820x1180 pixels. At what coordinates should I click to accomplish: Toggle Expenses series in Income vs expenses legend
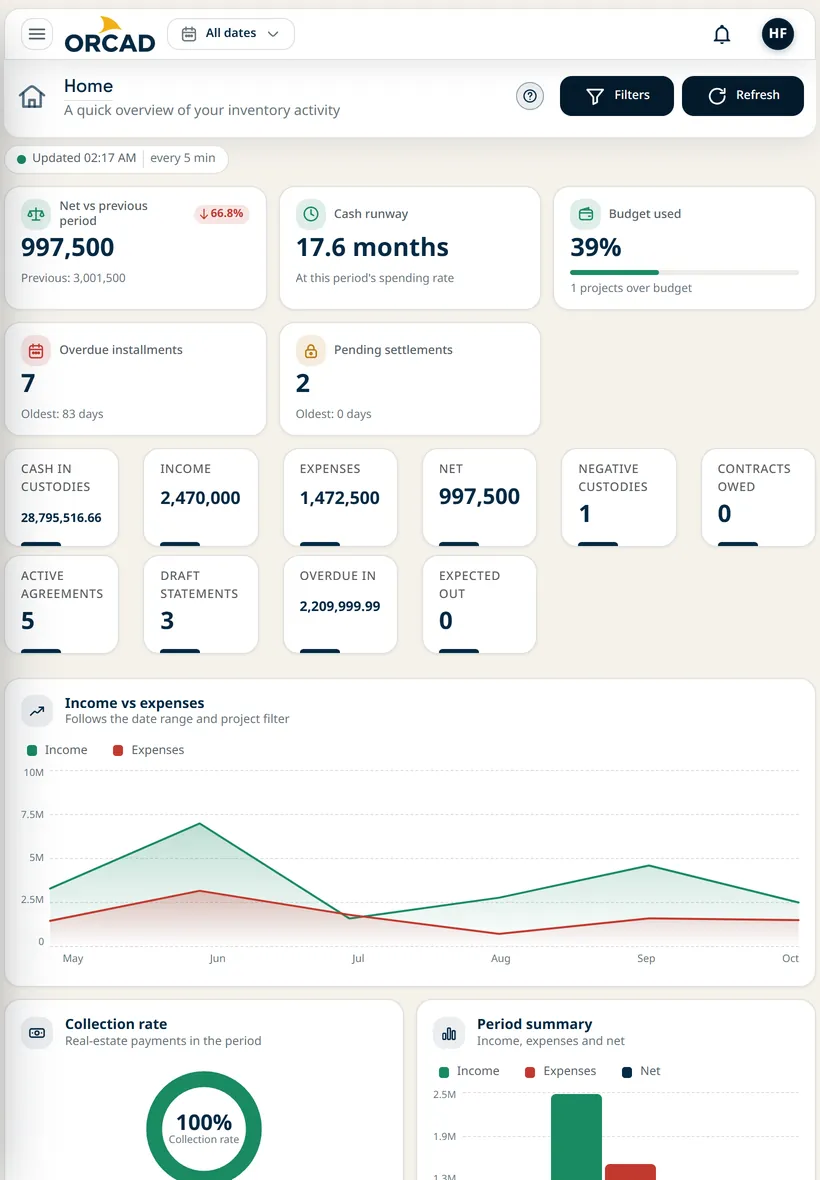(x=148, y=750)
